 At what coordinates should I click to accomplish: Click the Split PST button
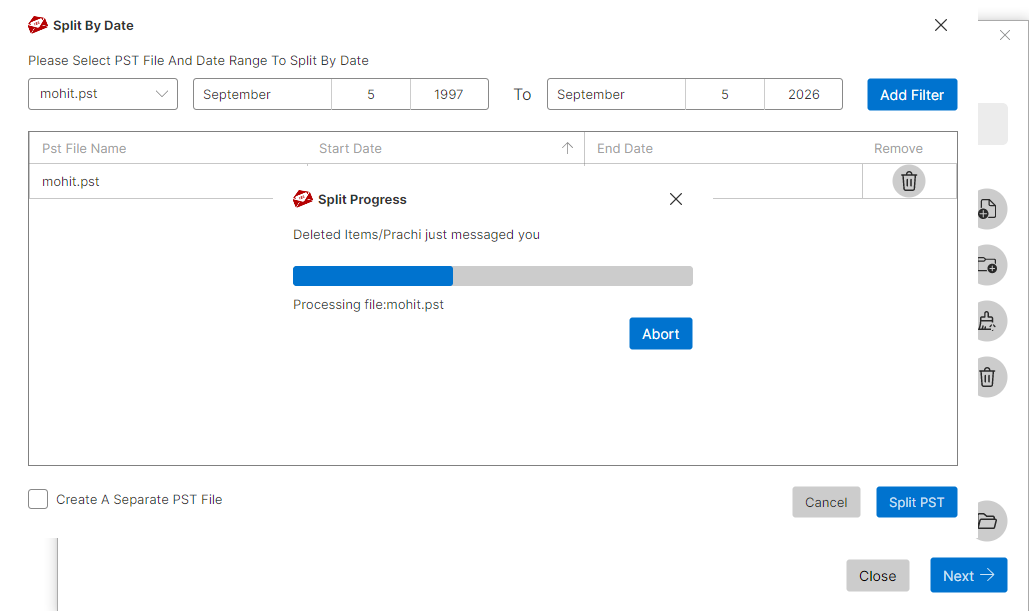tap(917, 502)
